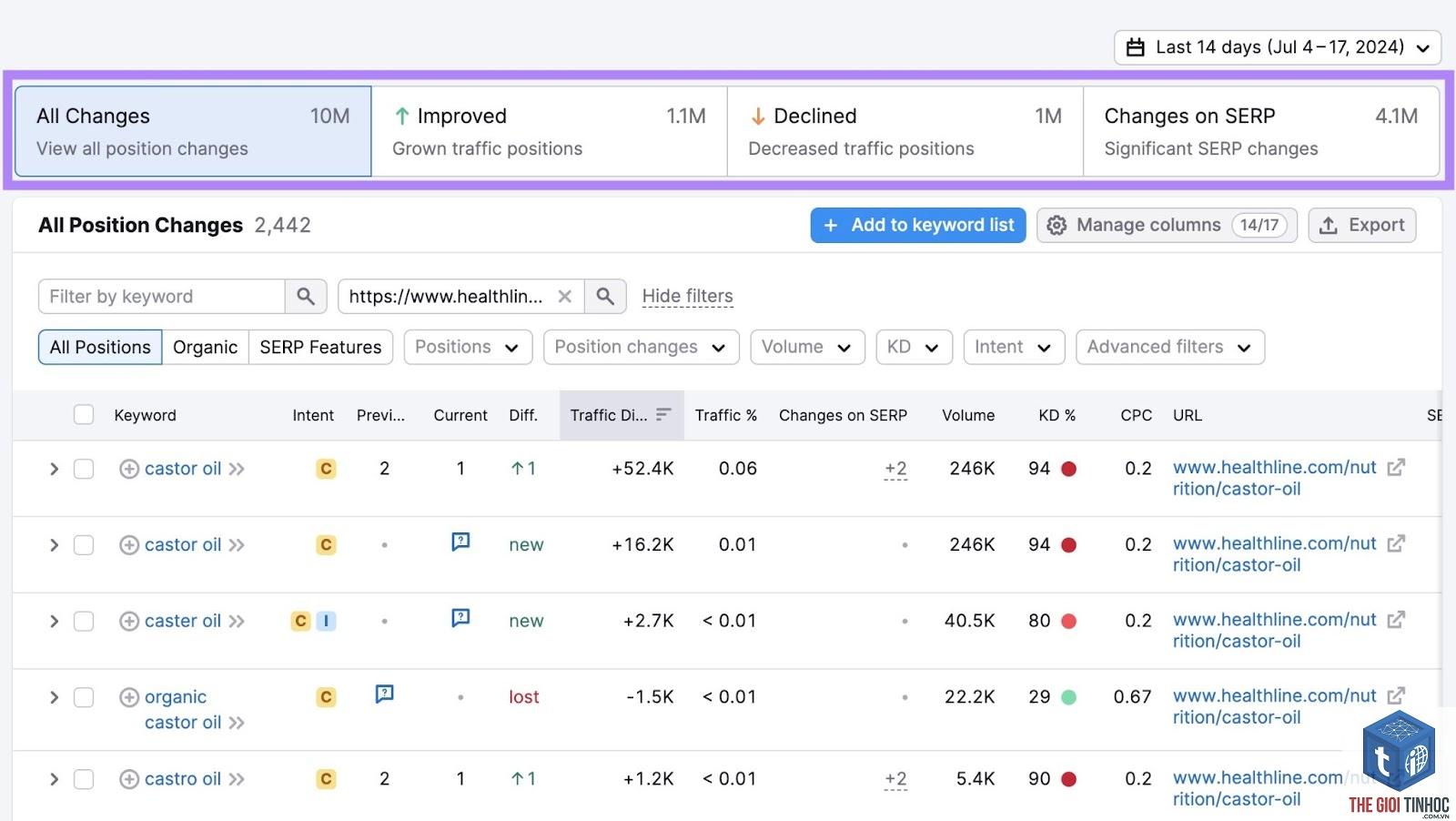This screenshot has width=1456, height=821.
Task: Open the Position changes filter dropdown
Action: pyautogui.click(x=641, y=347)
